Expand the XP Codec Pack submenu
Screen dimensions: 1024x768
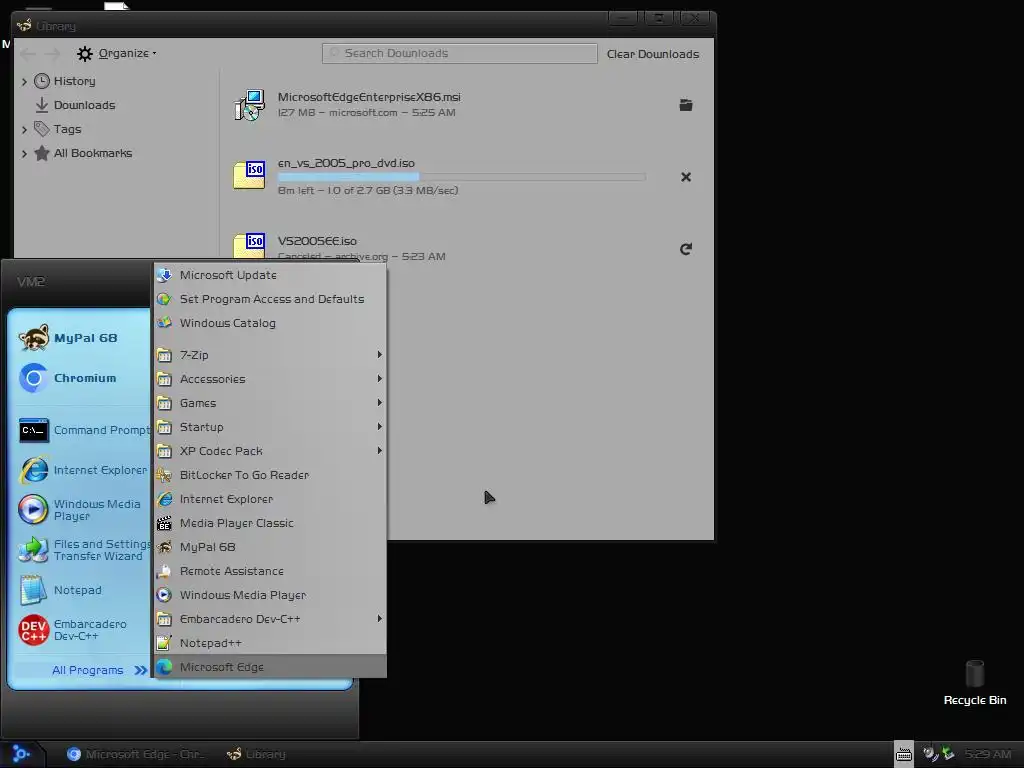(270, 451)
